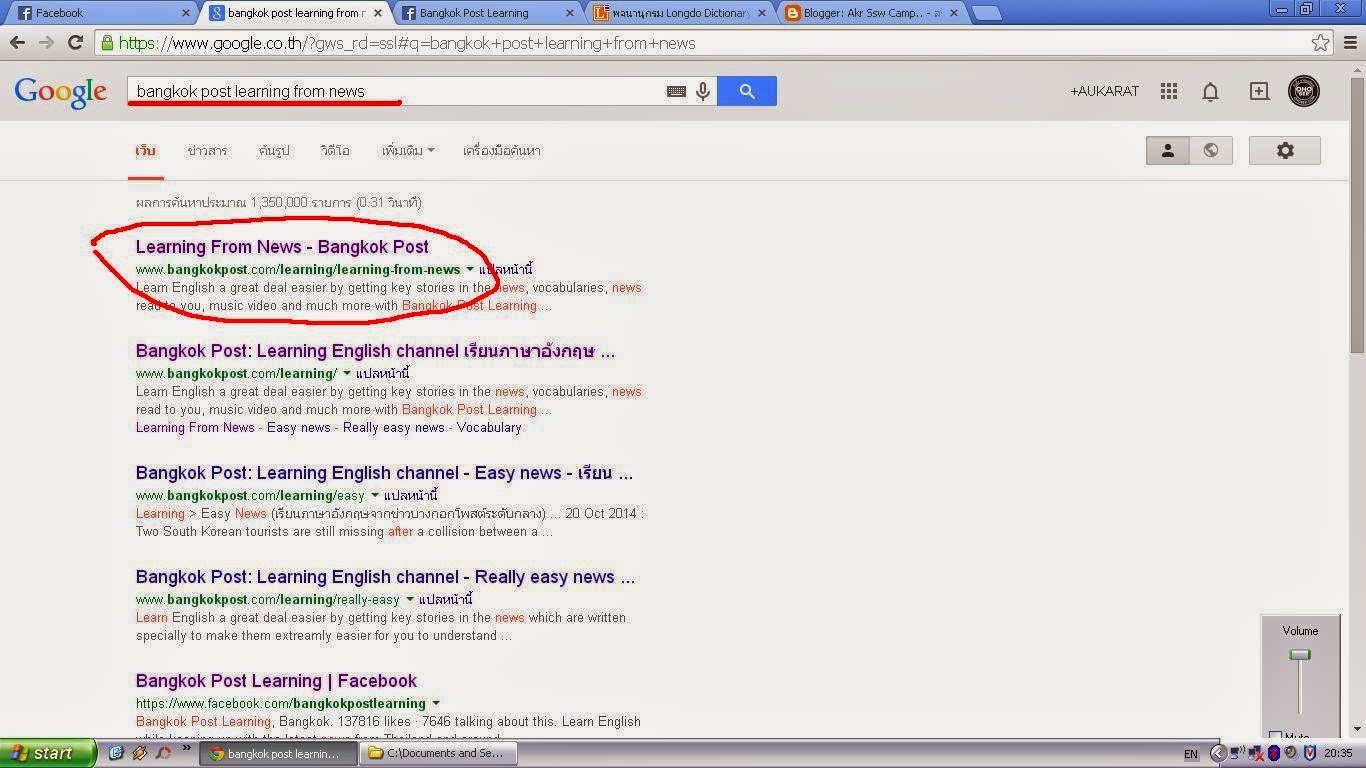Close the Facebook tab
The width and height of the screenshot is (1366, 768).
coord(185,13)
